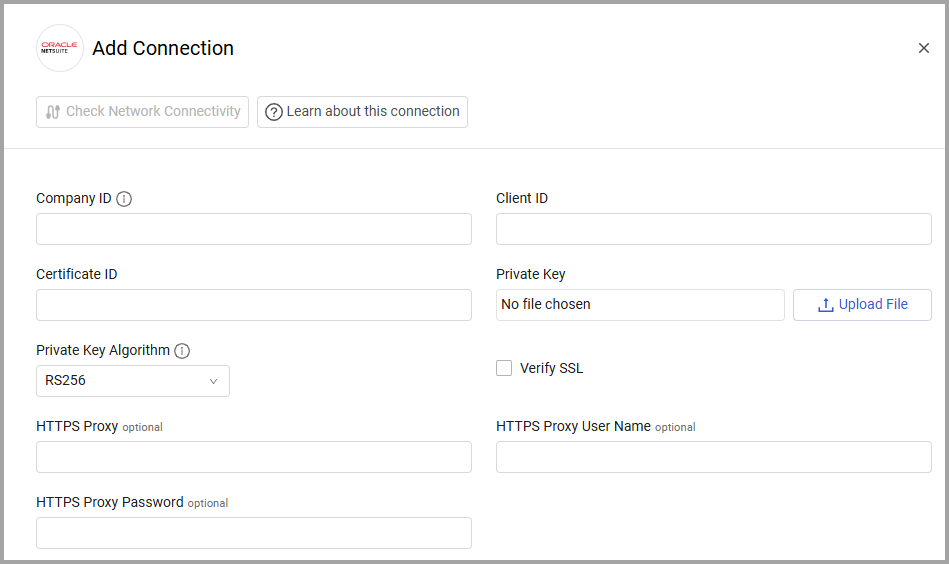This screenshot has width=949, height=564.
Task: Open the Private Key Algorithm dropdown
Action: tap(133, 381)
